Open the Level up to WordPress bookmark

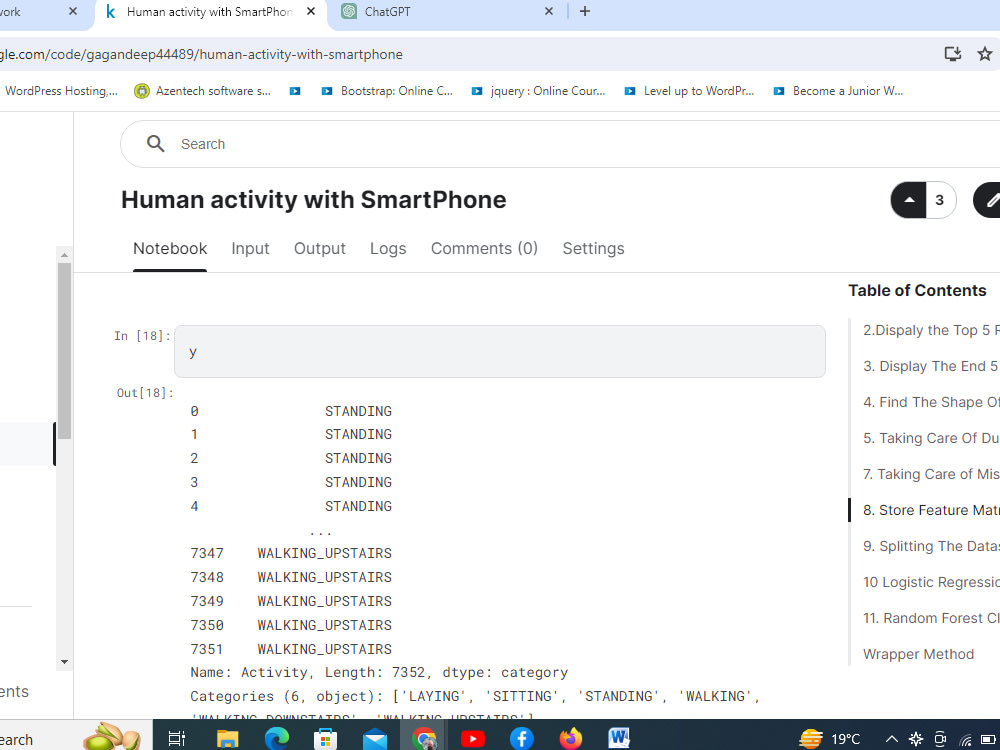689,91
